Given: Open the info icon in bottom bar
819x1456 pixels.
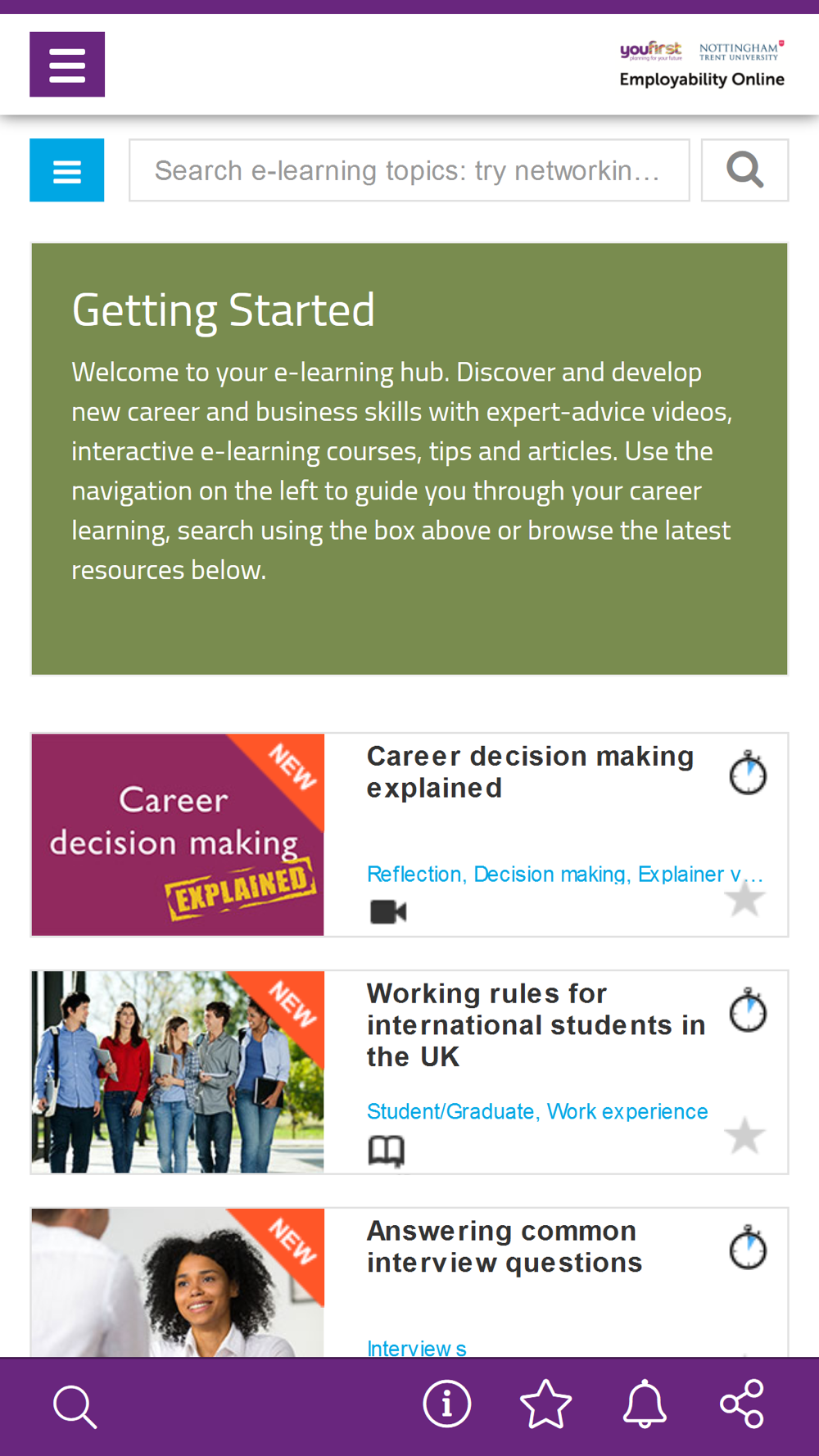Looking at the screenshot, I should pyautogui.click(x=446, y=1404).
